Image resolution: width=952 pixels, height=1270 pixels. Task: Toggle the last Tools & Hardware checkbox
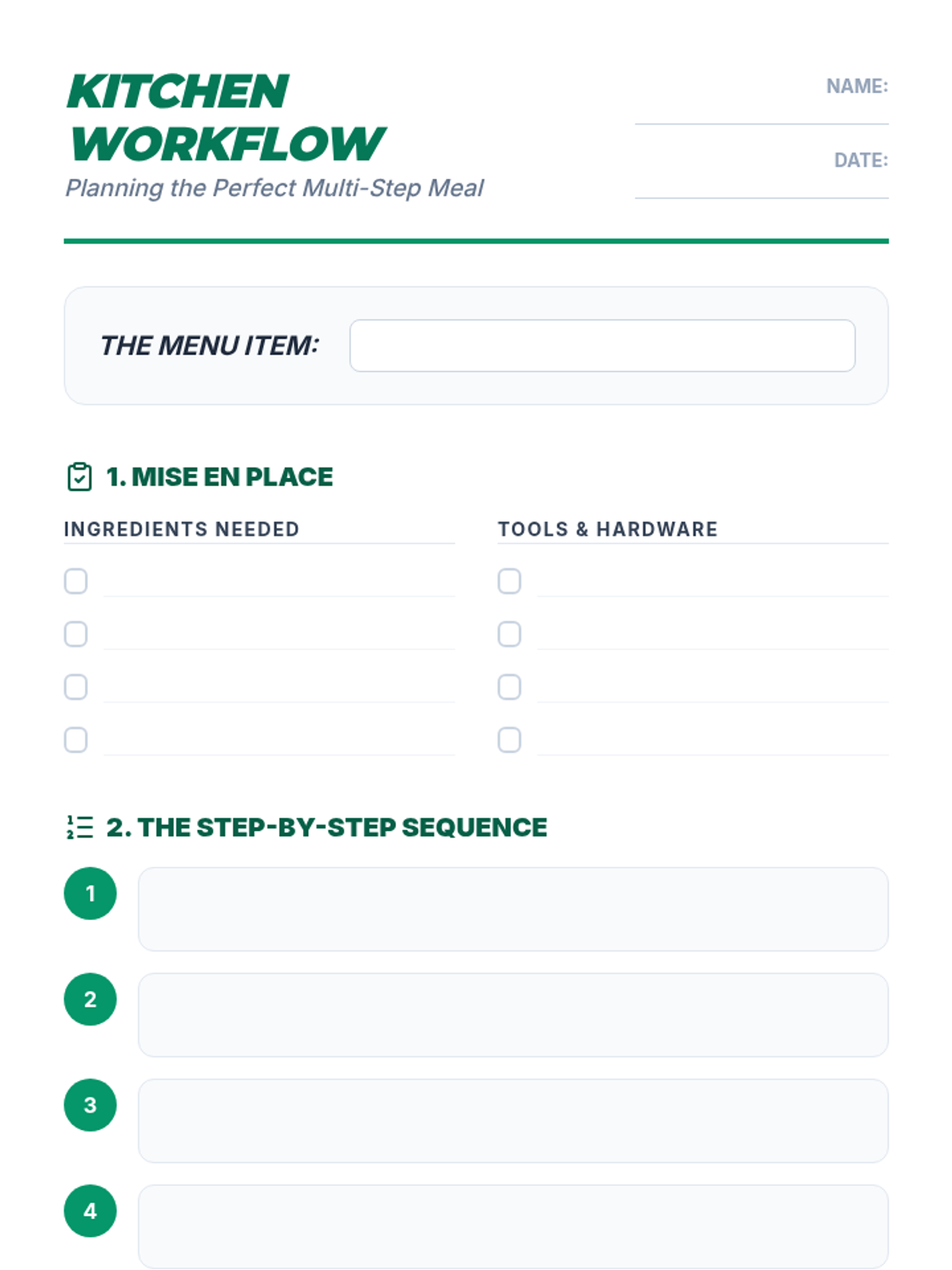509,740
